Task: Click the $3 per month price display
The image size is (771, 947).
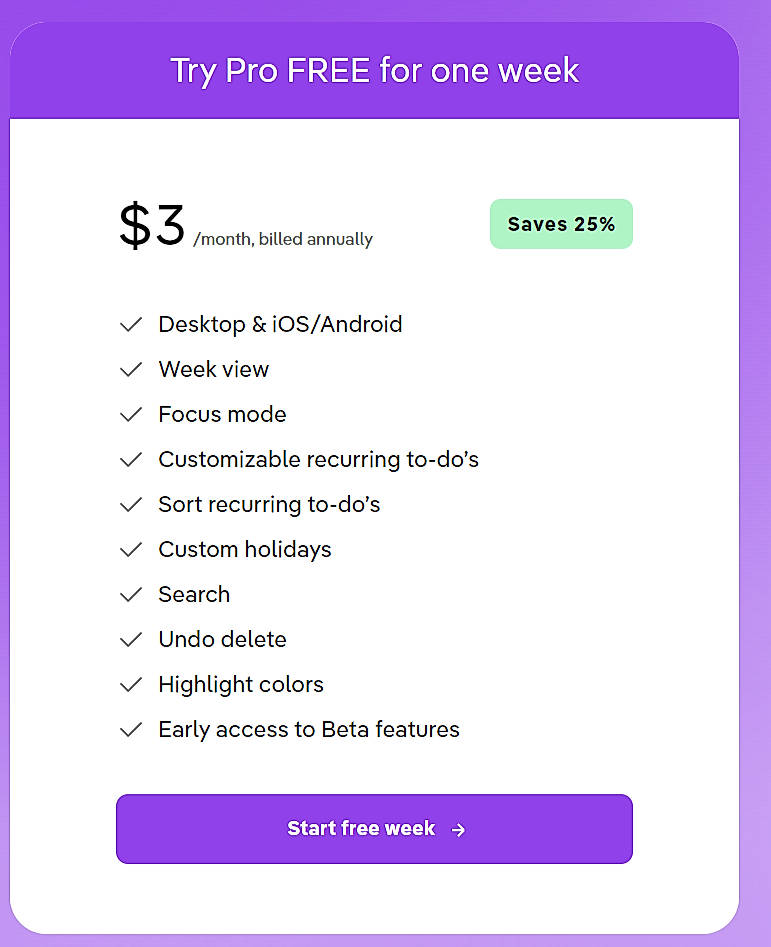Action: [x=151, y=222]
